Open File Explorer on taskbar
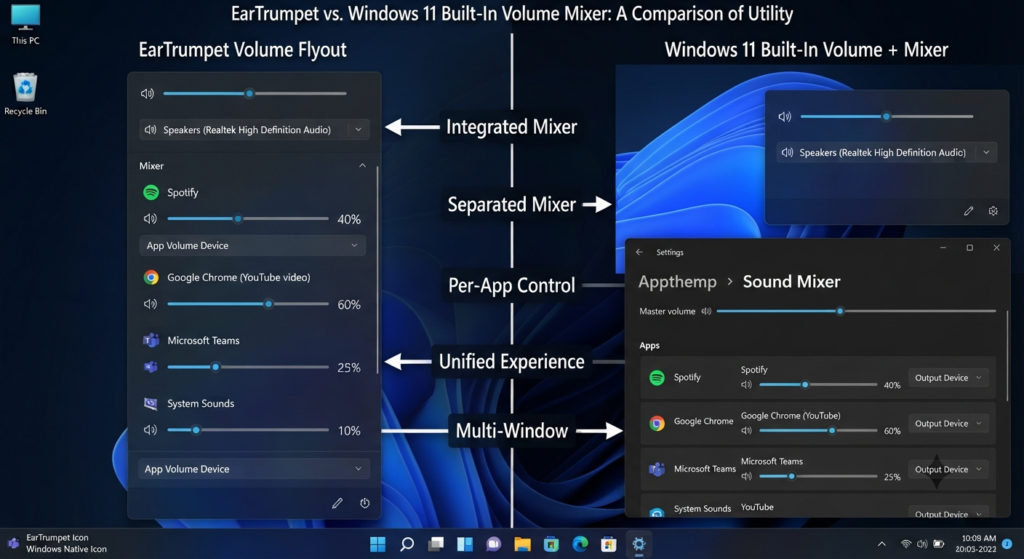 click(522, 544)
